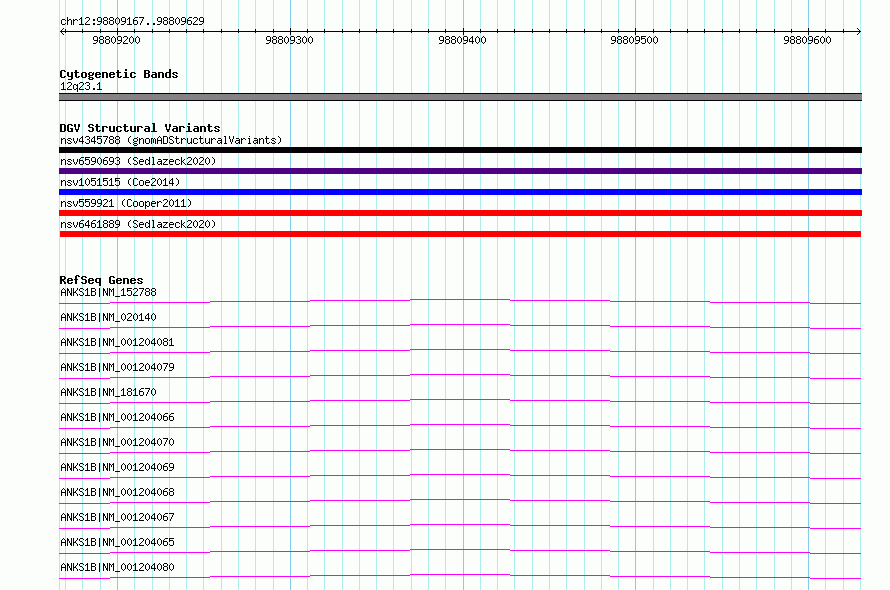Click transcript label ANKS1B|NM_181670
This screenshot has width=890, height=590.
(x=108, y=392)
